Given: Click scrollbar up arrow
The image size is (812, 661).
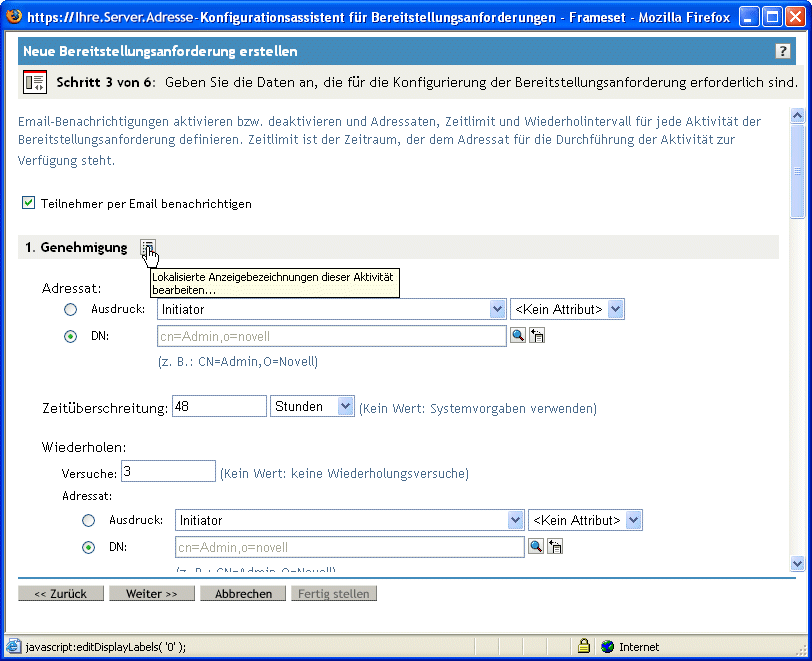Looking at the screenshot, I should pos(798,115).
